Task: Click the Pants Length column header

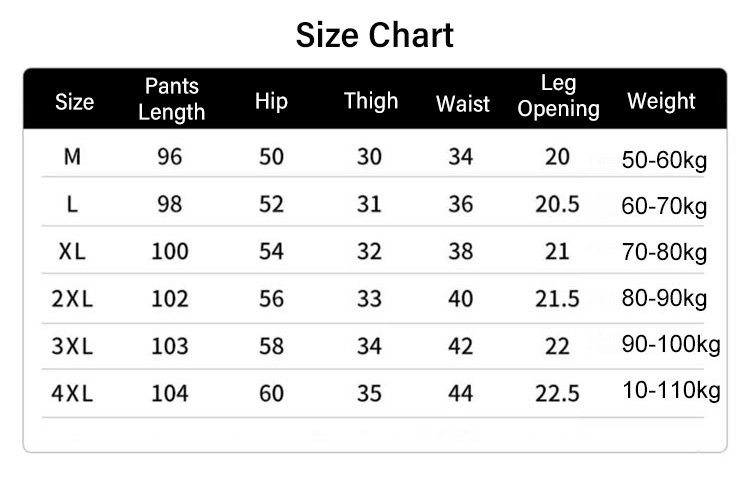Action: [171, 99]
